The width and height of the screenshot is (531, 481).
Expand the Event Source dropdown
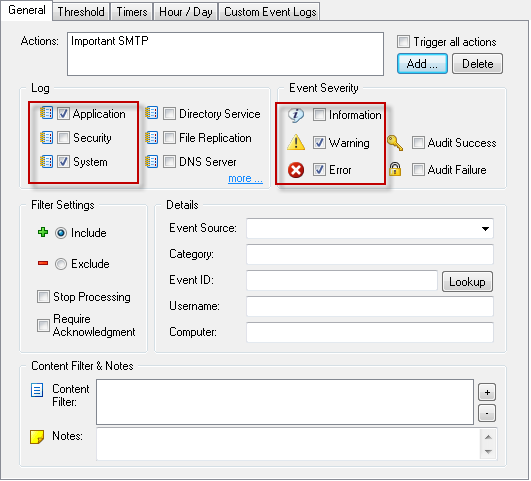(x=485, y=229)
